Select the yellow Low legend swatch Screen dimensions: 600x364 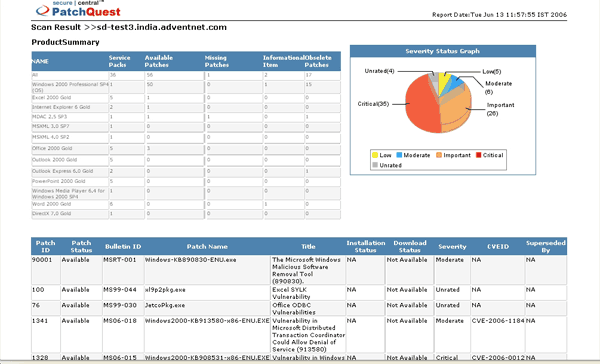tap(375, 155)
